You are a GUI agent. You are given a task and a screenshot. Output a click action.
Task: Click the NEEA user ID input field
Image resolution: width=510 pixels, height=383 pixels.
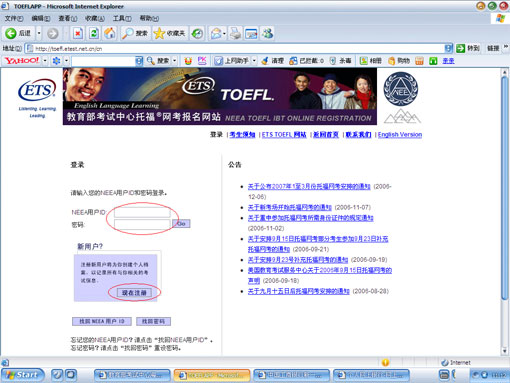pyautogui.click(x=142, y=212)
